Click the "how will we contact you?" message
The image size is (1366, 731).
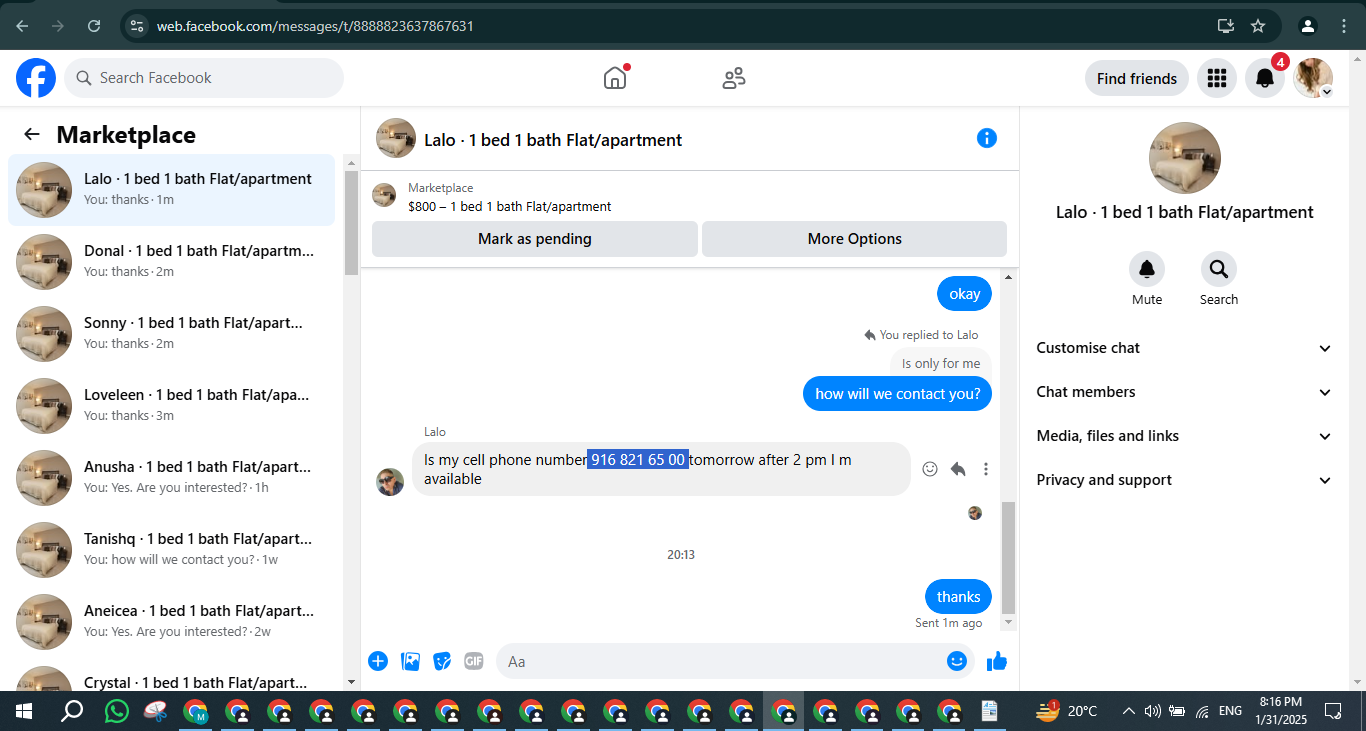[x=898, y=394]
